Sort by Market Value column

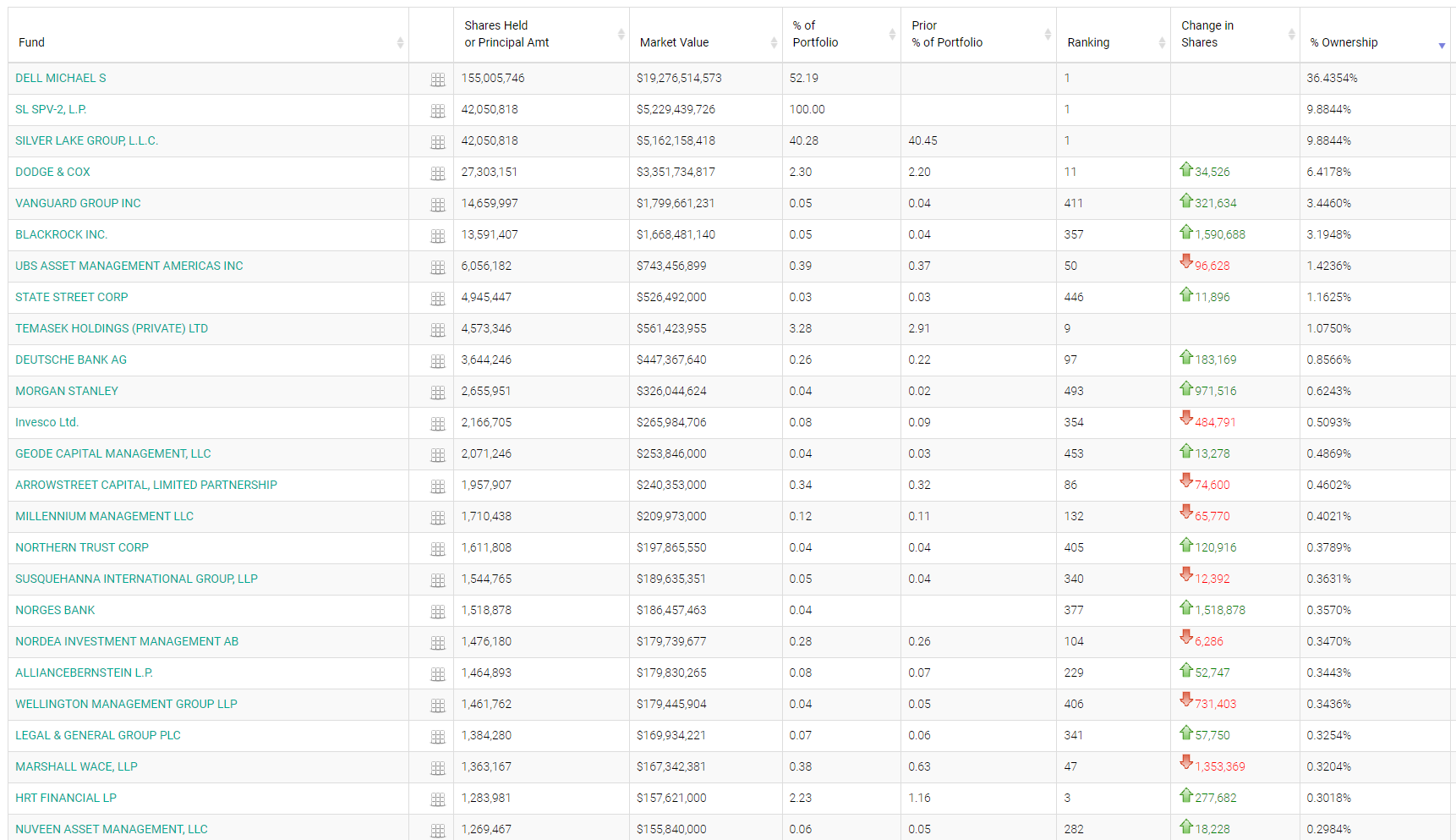click(705, 36)
